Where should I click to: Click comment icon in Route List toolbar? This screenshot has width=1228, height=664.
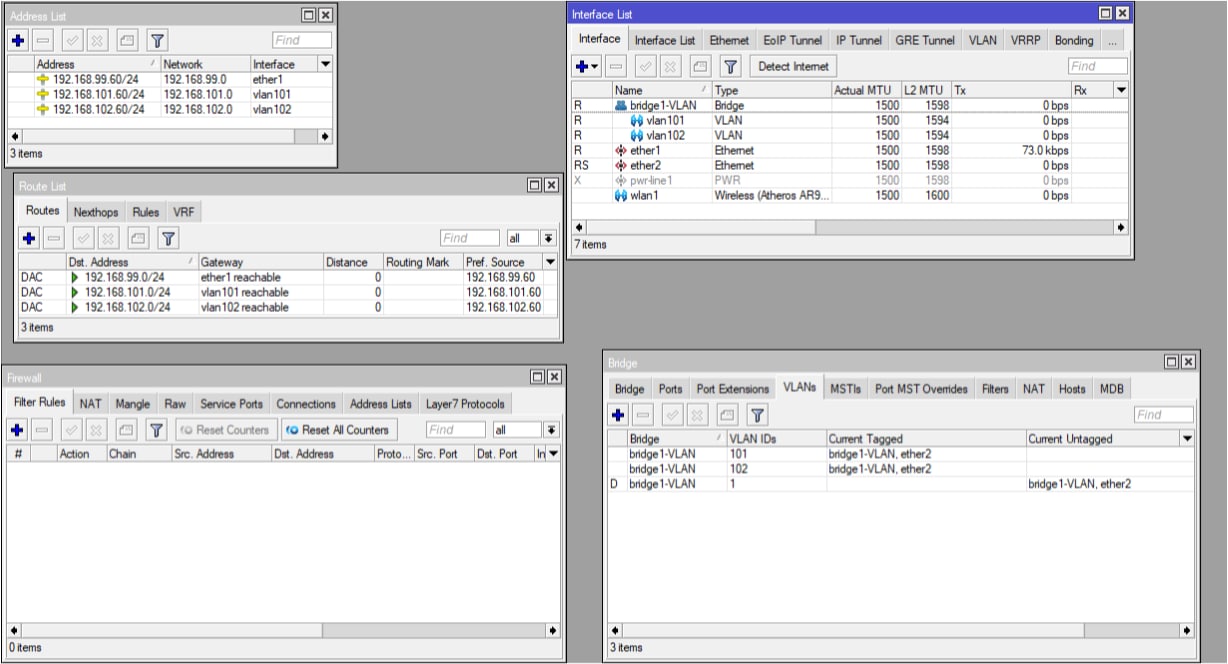(137, 238)
